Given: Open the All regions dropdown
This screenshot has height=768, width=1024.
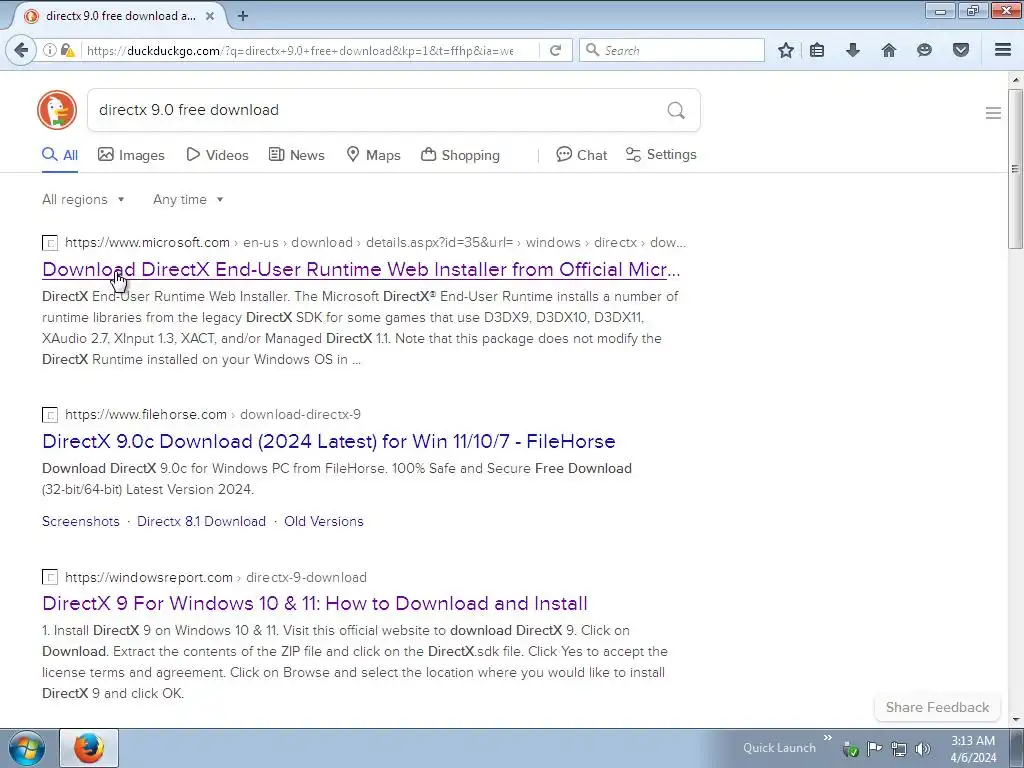Looking at the screenshot, I should 83,199.
